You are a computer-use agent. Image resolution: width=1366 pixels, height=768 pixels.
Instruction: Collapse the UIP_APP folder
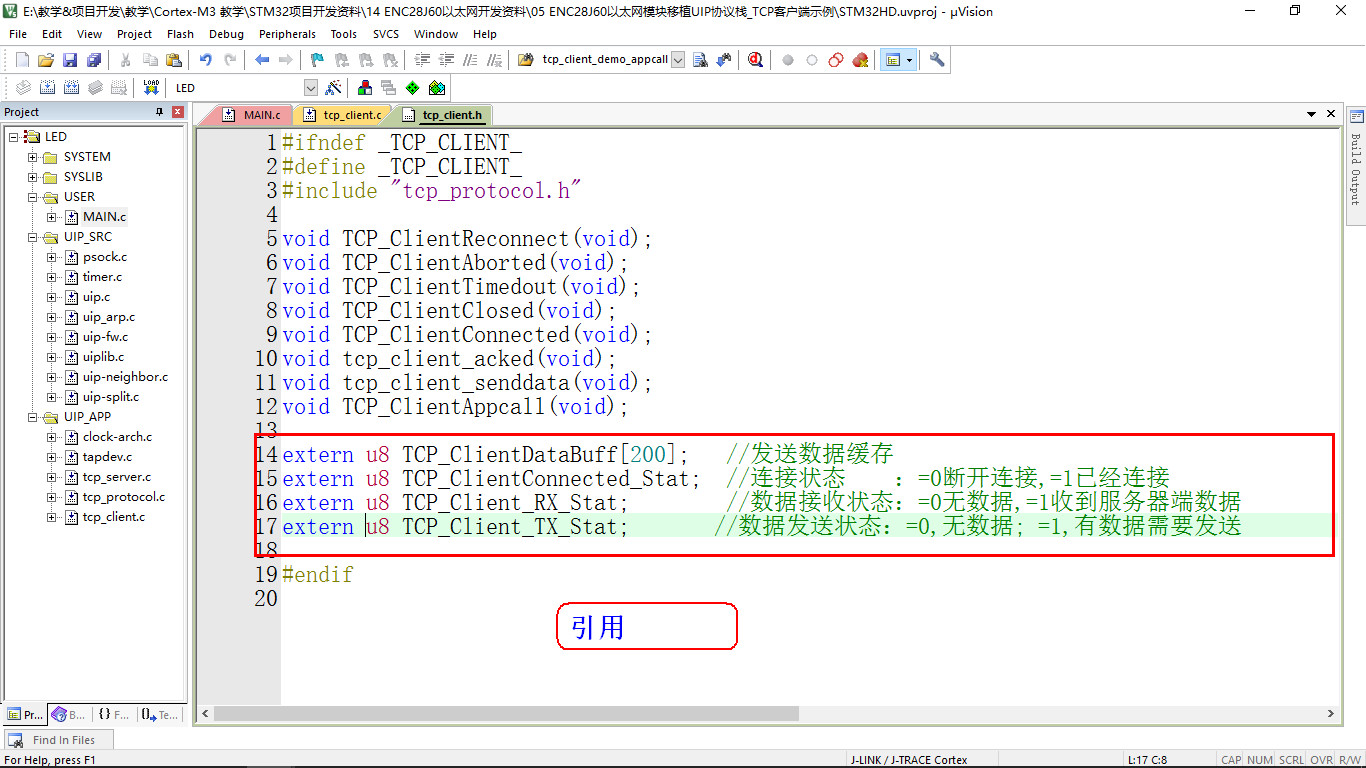(x=32, y=417)
